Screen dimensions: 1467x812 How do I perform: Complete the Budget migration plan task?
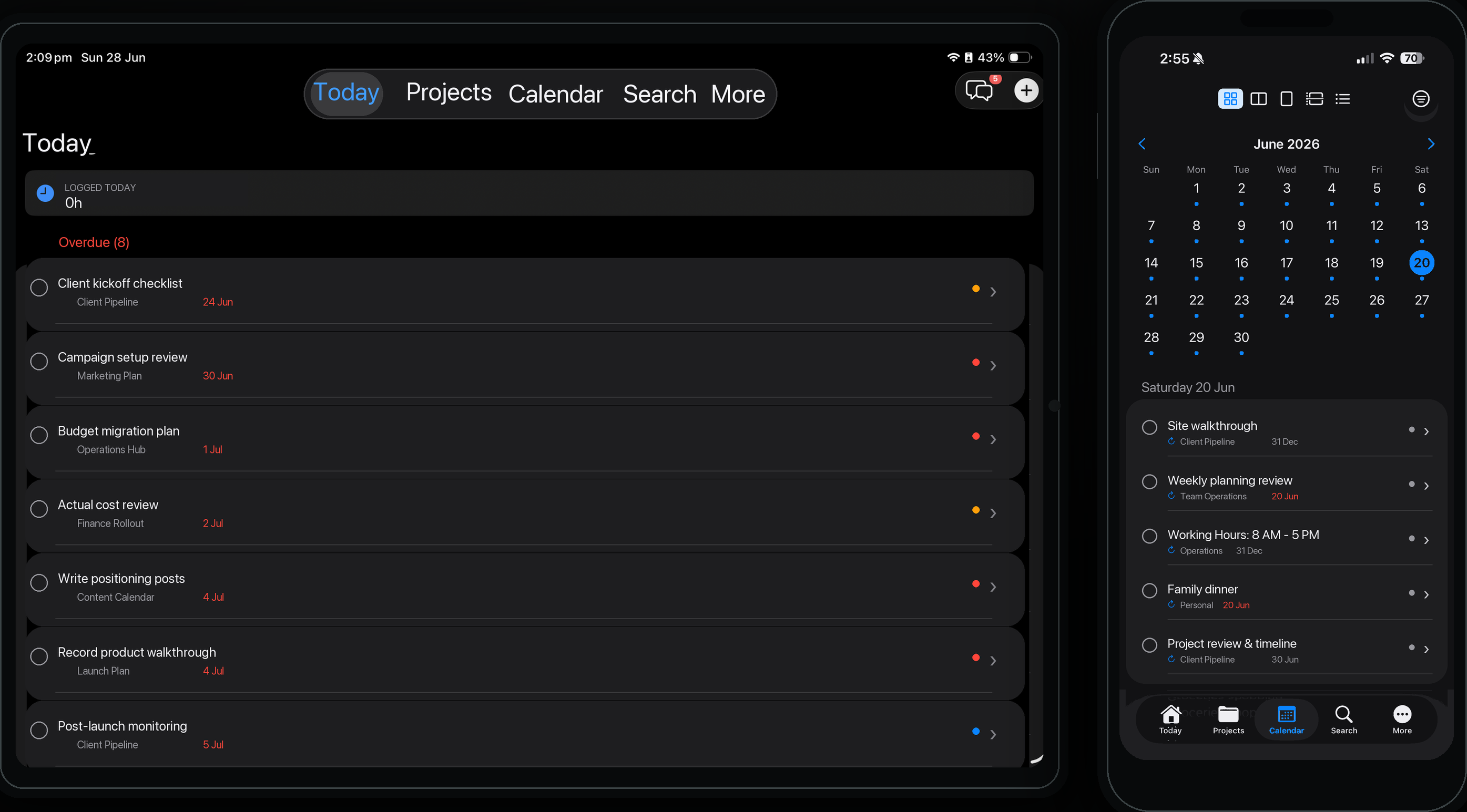click(39, 435)
